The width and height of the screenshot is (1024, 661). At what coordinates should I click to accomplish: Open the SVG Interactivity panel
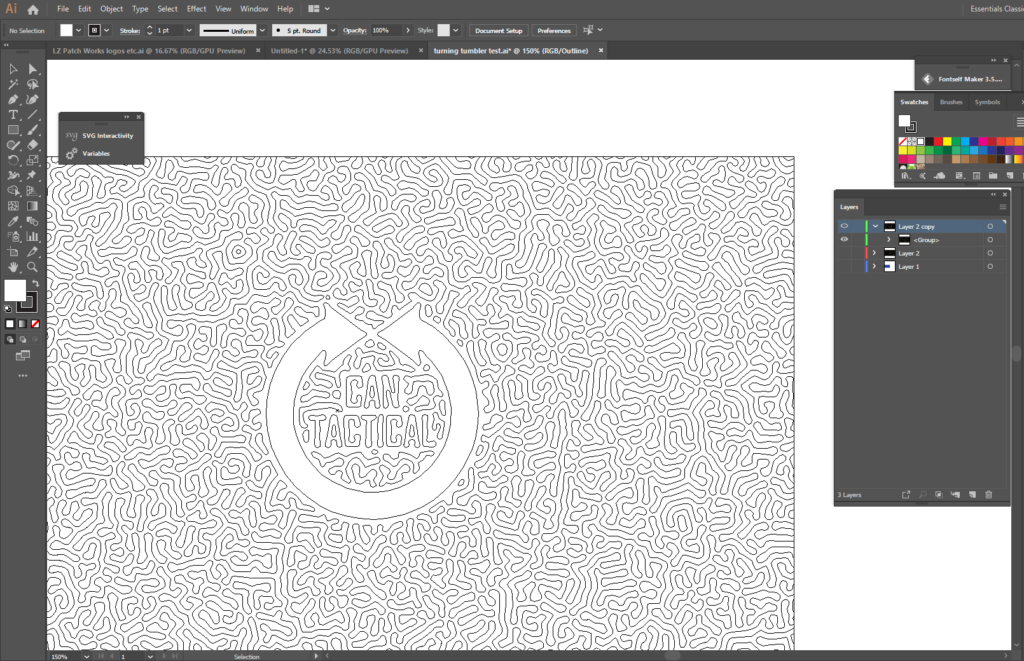tap(101, 136)
